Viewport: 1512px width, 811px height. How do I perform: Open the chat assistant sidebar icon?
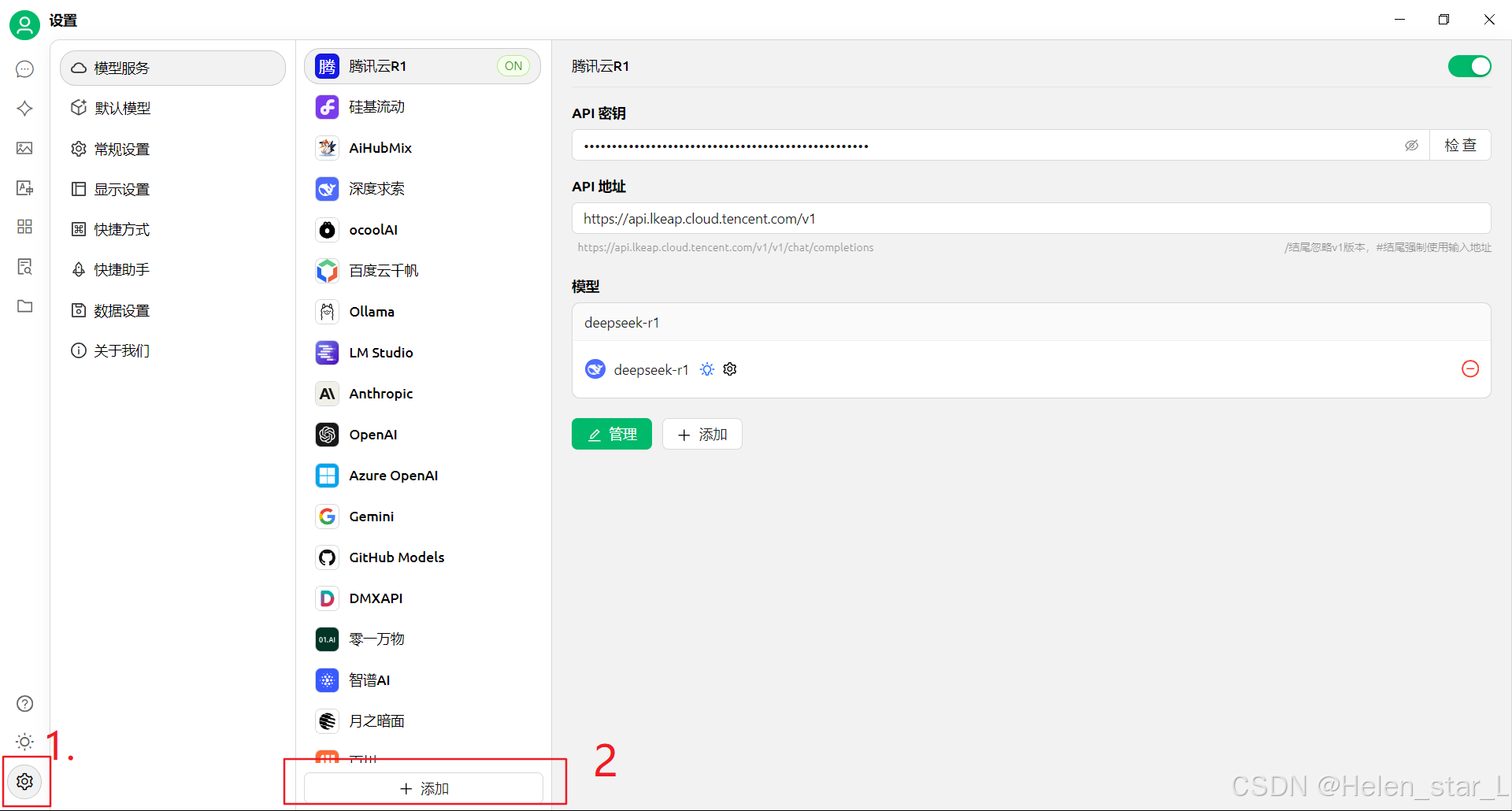25,69
